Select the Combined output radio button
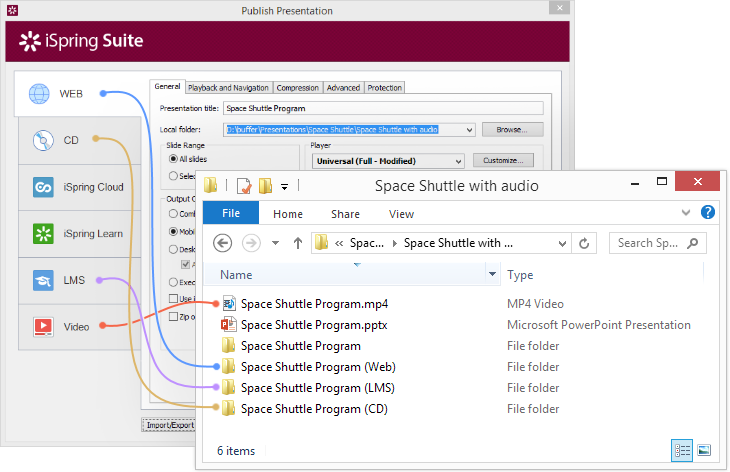 coord(173,214)
